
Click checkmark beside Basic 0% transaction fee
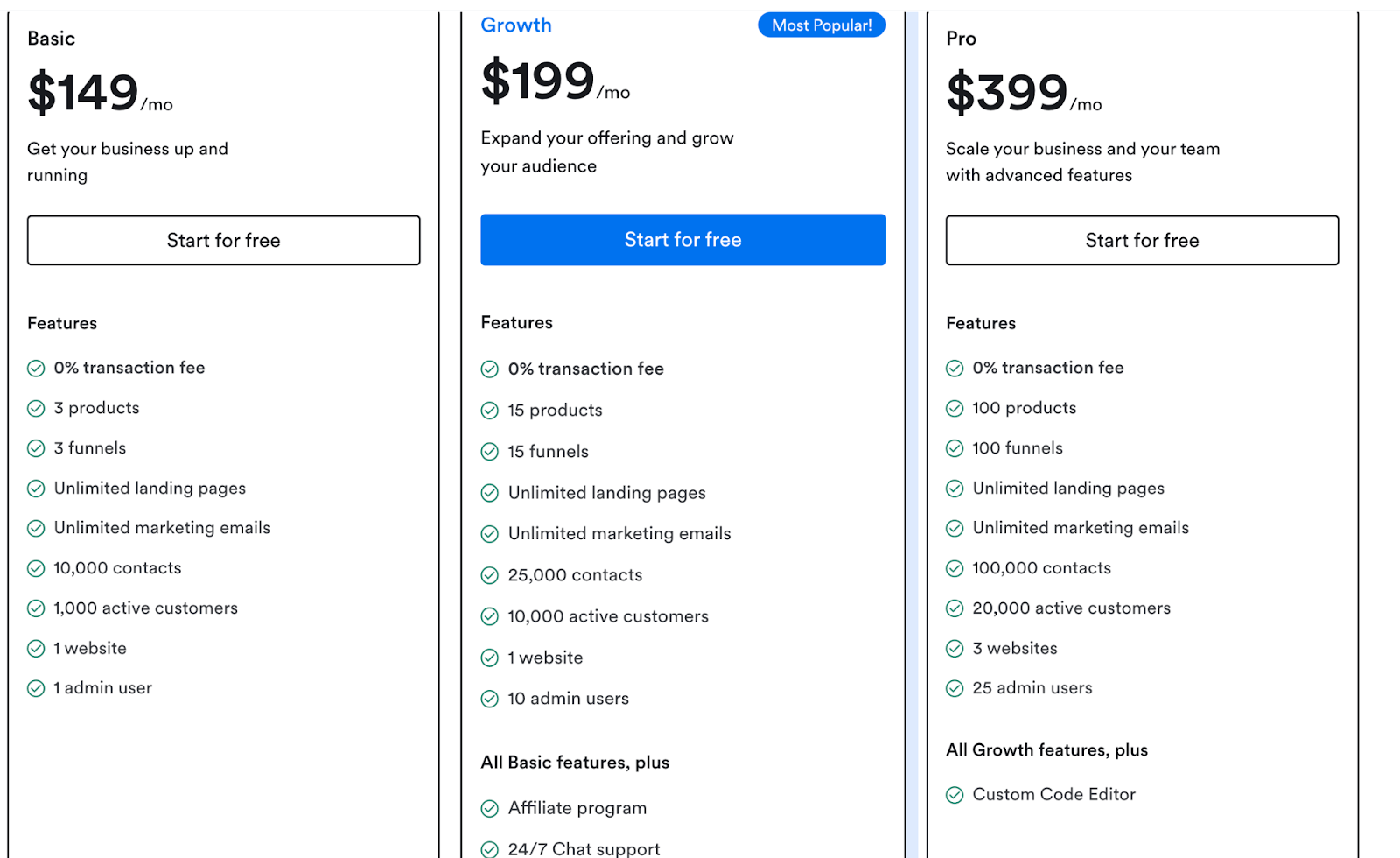[36, 369]
